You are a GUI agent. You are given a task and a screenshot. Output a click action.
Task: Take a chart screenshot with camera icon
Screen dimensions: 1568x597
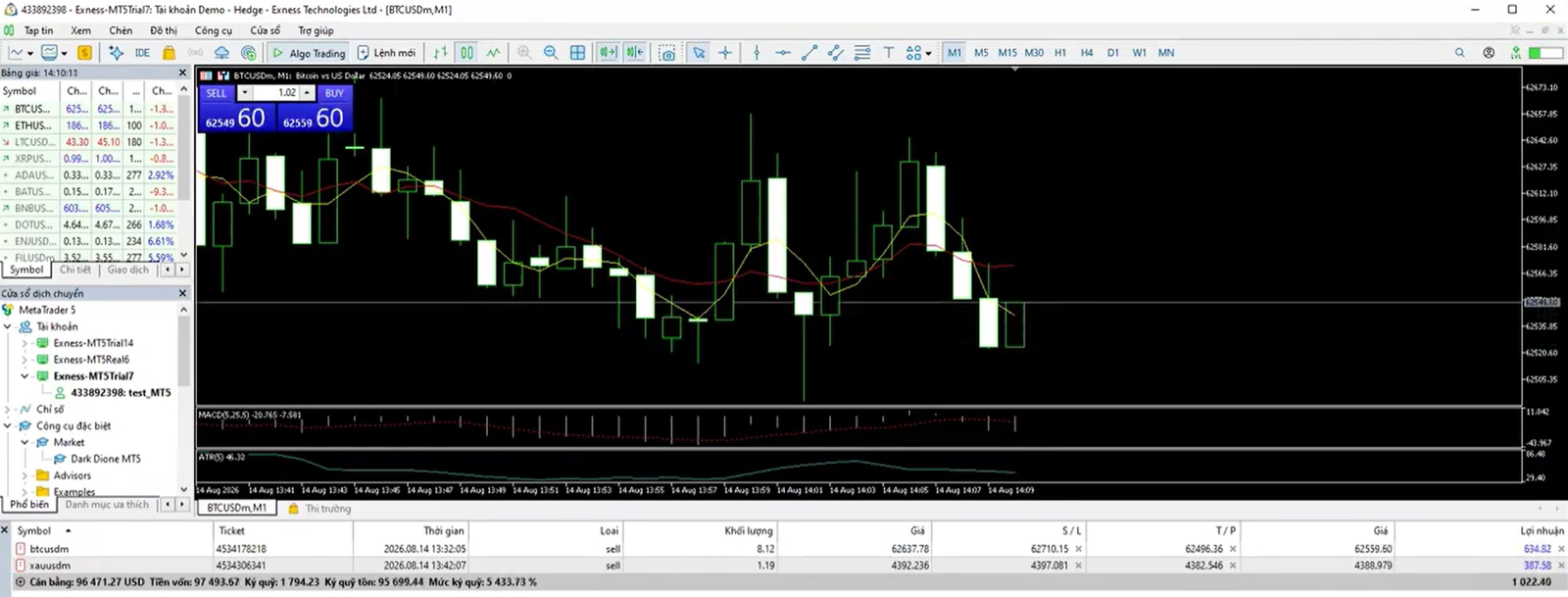pos(667,53)
